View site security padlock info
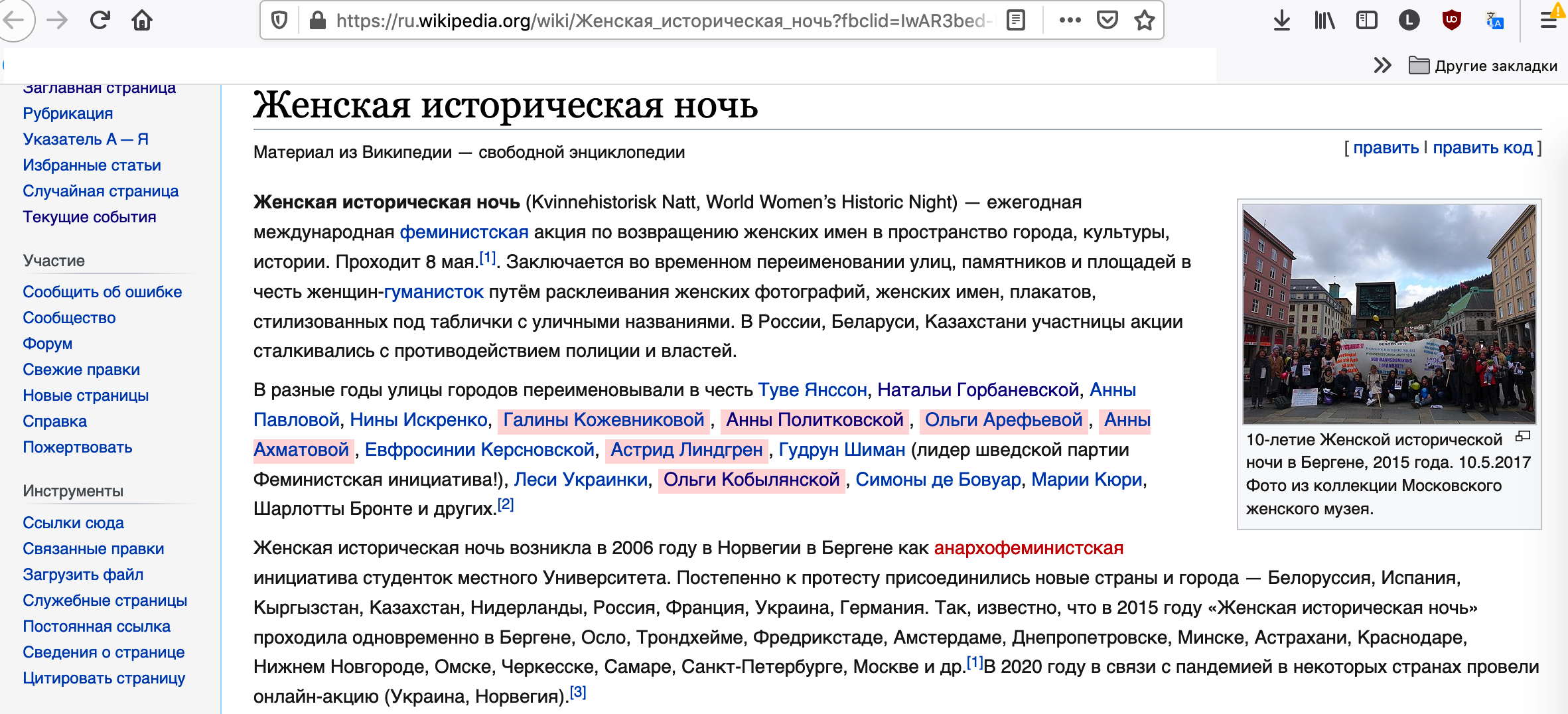This screenshot has height=714, width=1568. click(x=318, y=21)
